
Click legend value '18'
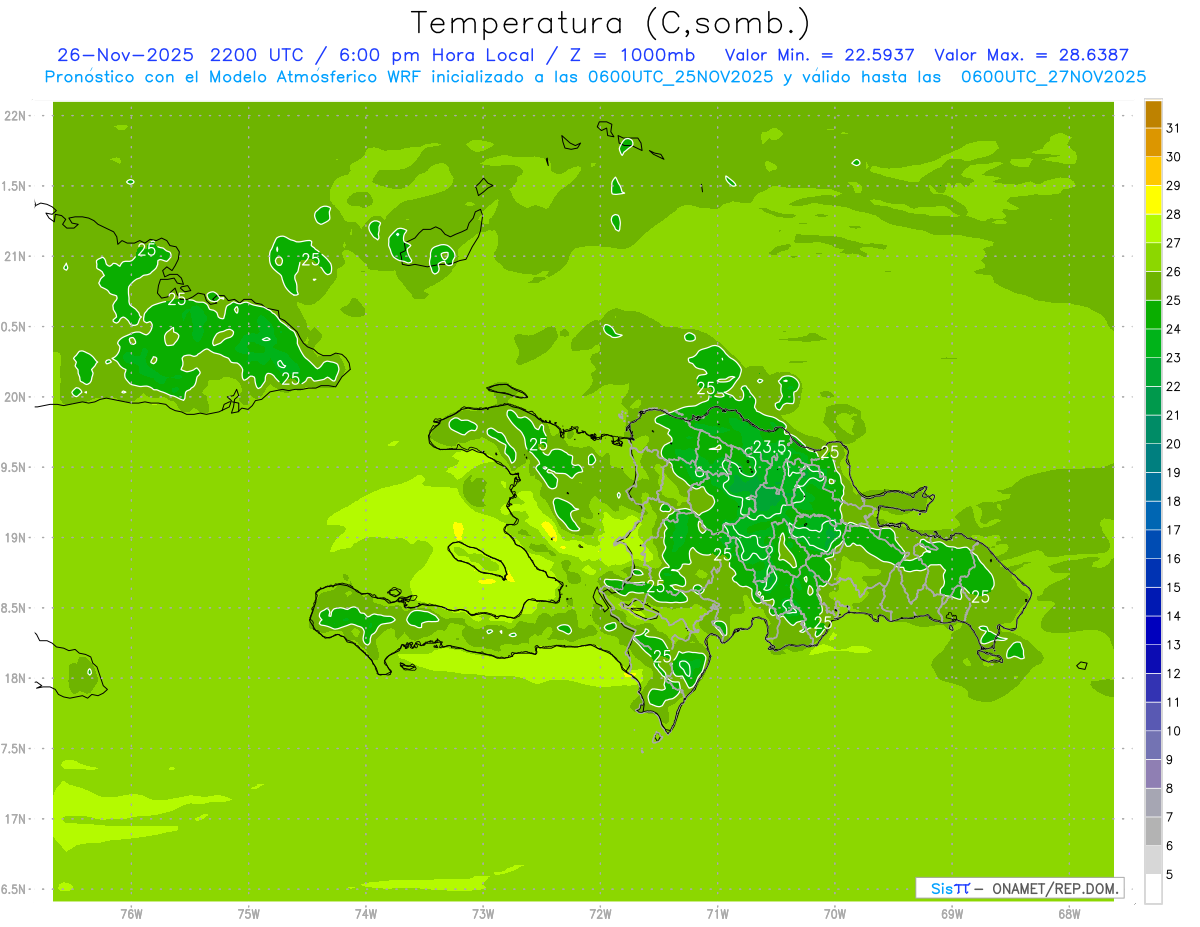tap(1173, 501)
